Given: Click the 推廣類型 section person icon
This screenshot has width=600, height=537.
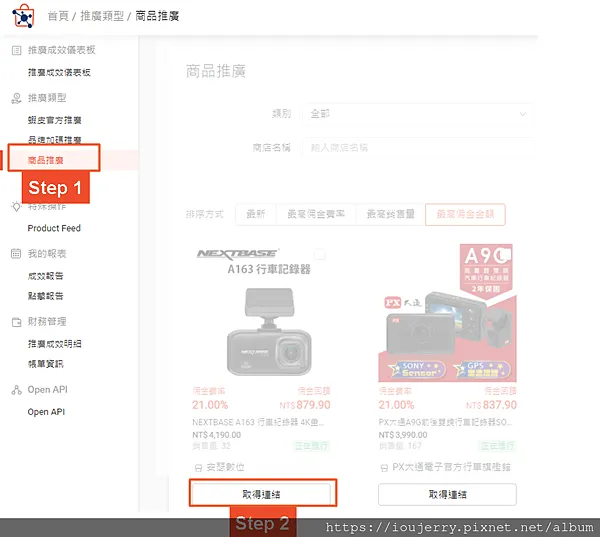Looking at the screenshot, I should tap(16, 98).
